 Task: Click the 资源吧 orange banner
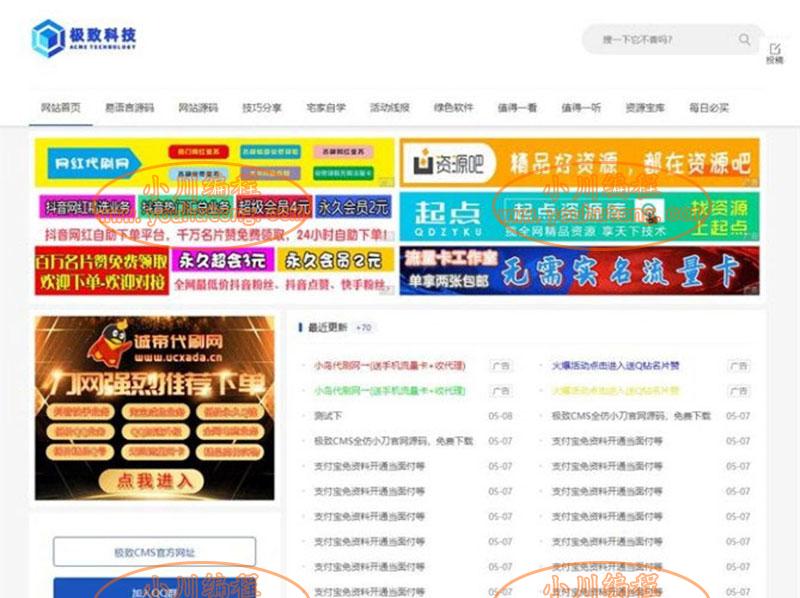click(580, 163)
